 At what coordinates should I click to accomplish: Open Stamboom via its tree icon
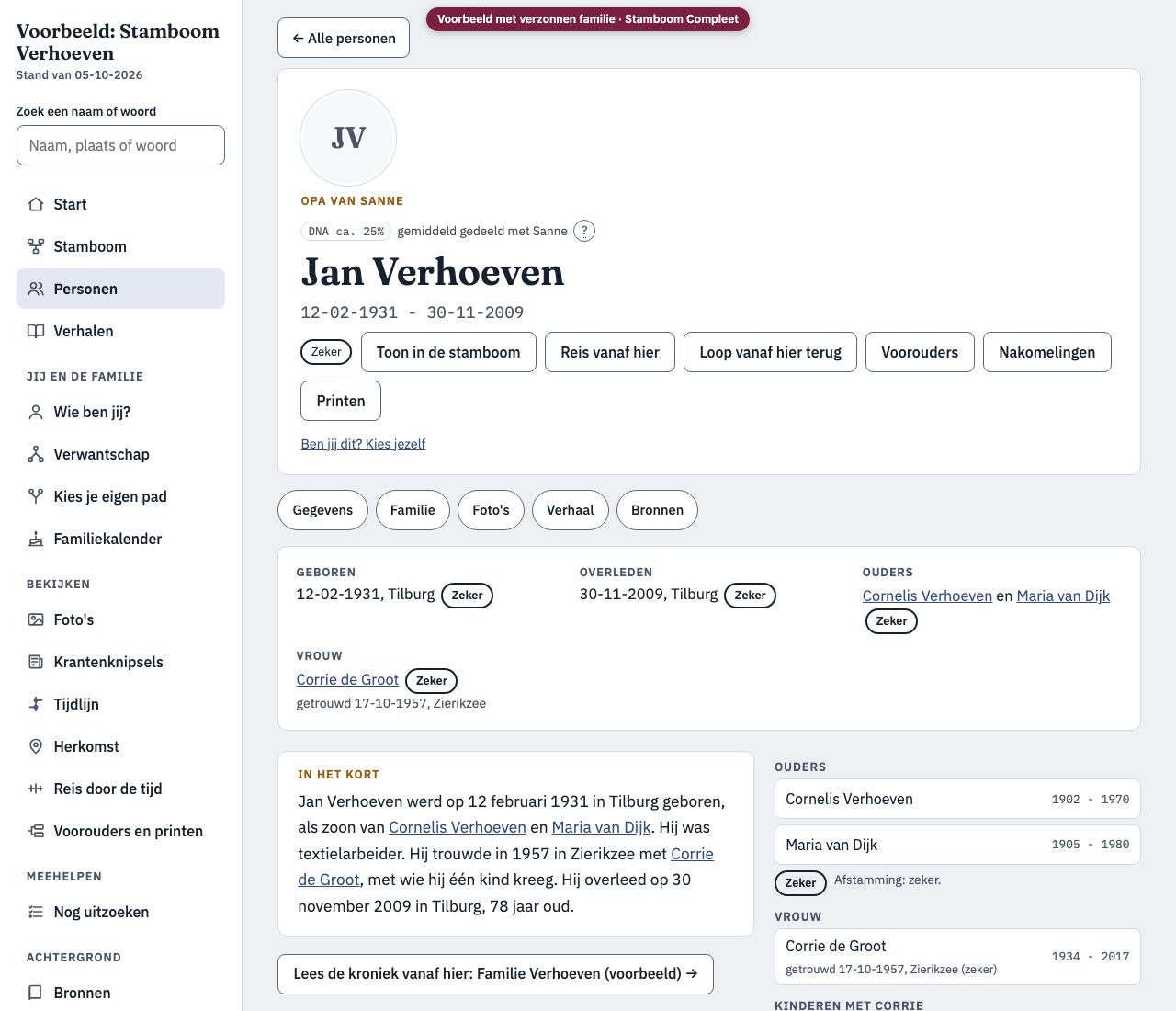tap(36, 246)
